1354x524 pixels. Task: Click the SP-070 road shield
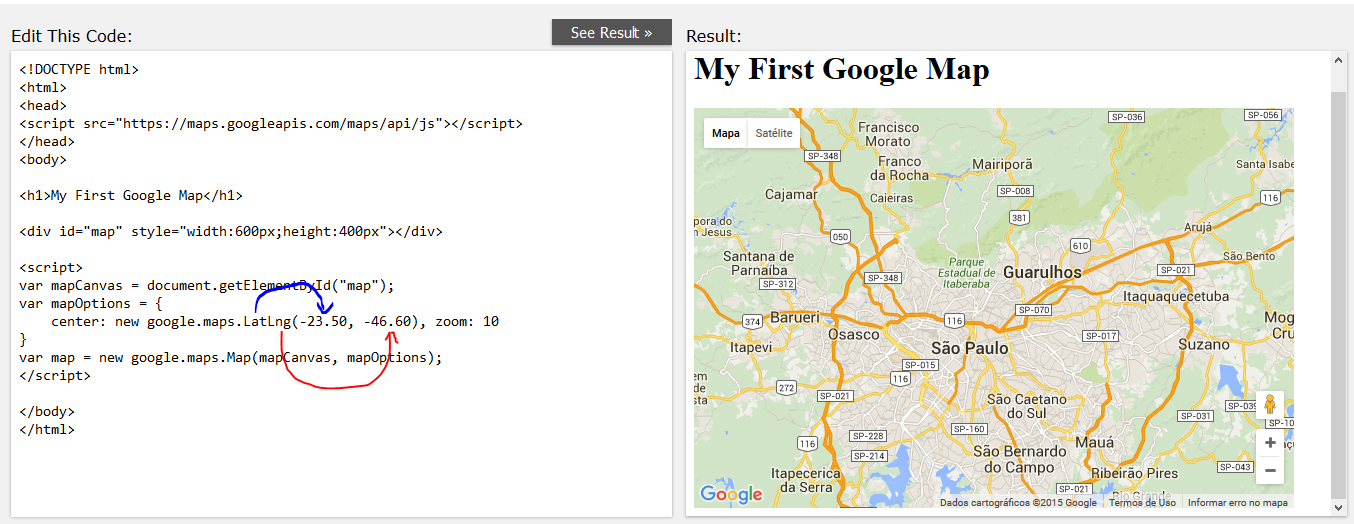tap(1034, 310)
